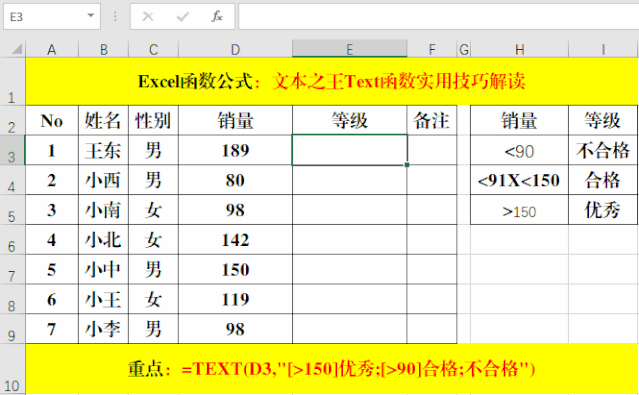Click the grade cell '不合格' in column I
Screen dimensions: 639x395
coord(603,150)
